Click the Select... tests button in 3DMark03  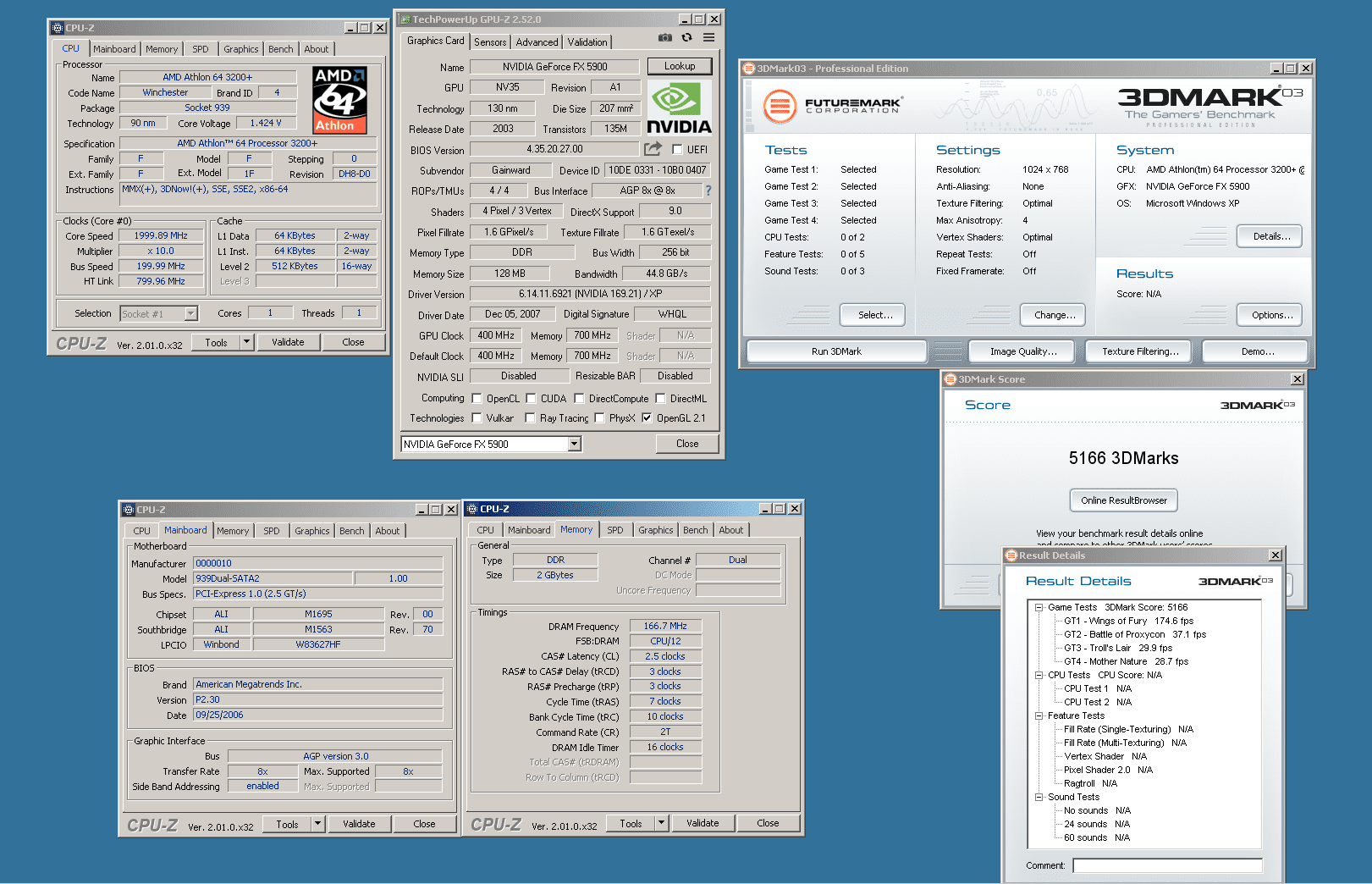point(873,315)
